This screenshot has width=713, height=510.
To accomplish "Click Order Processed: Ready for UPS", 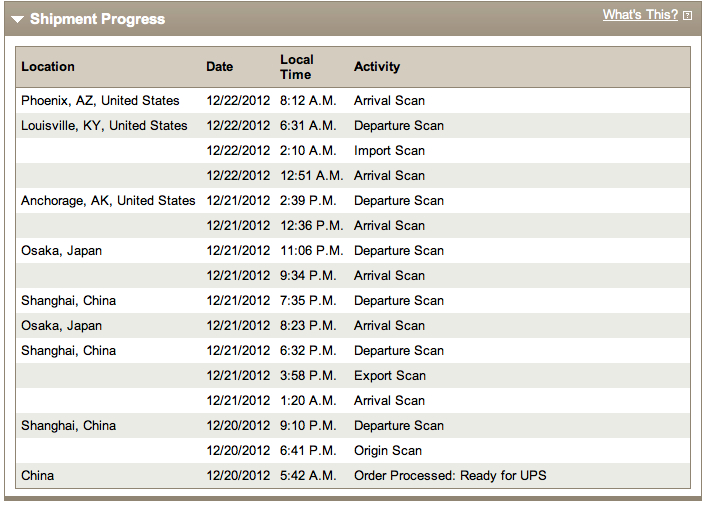I will coord(450,476).
